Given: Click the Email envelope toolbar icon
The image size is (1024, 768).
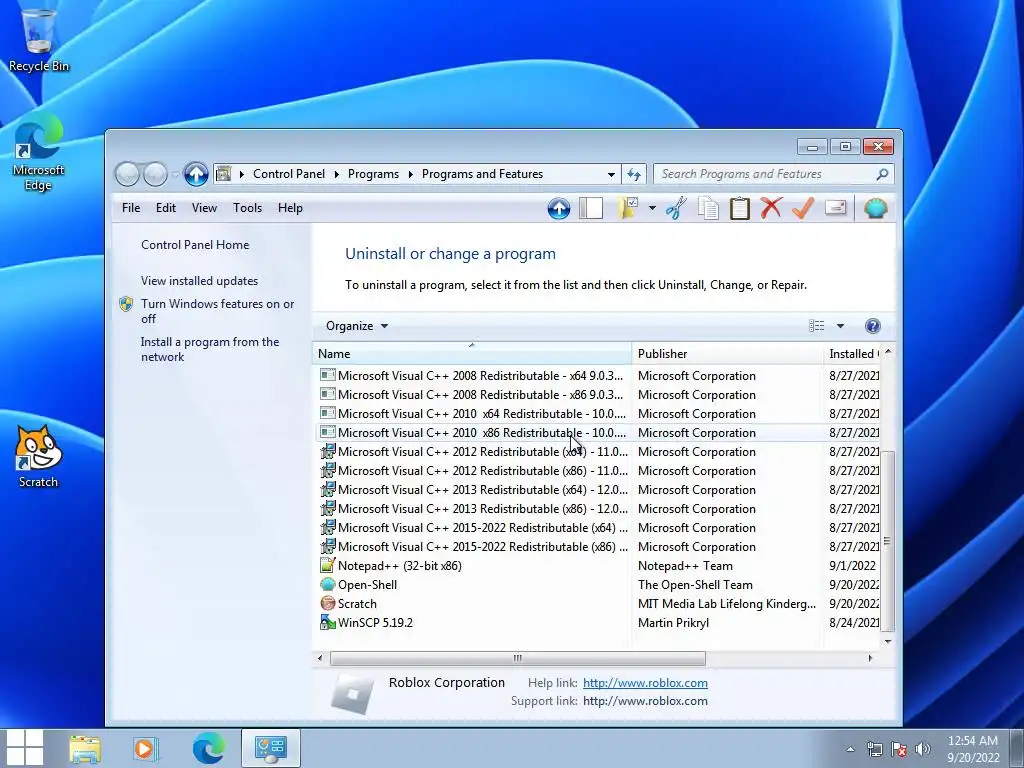Looking at the screenshot, I should tap(835, 208).
